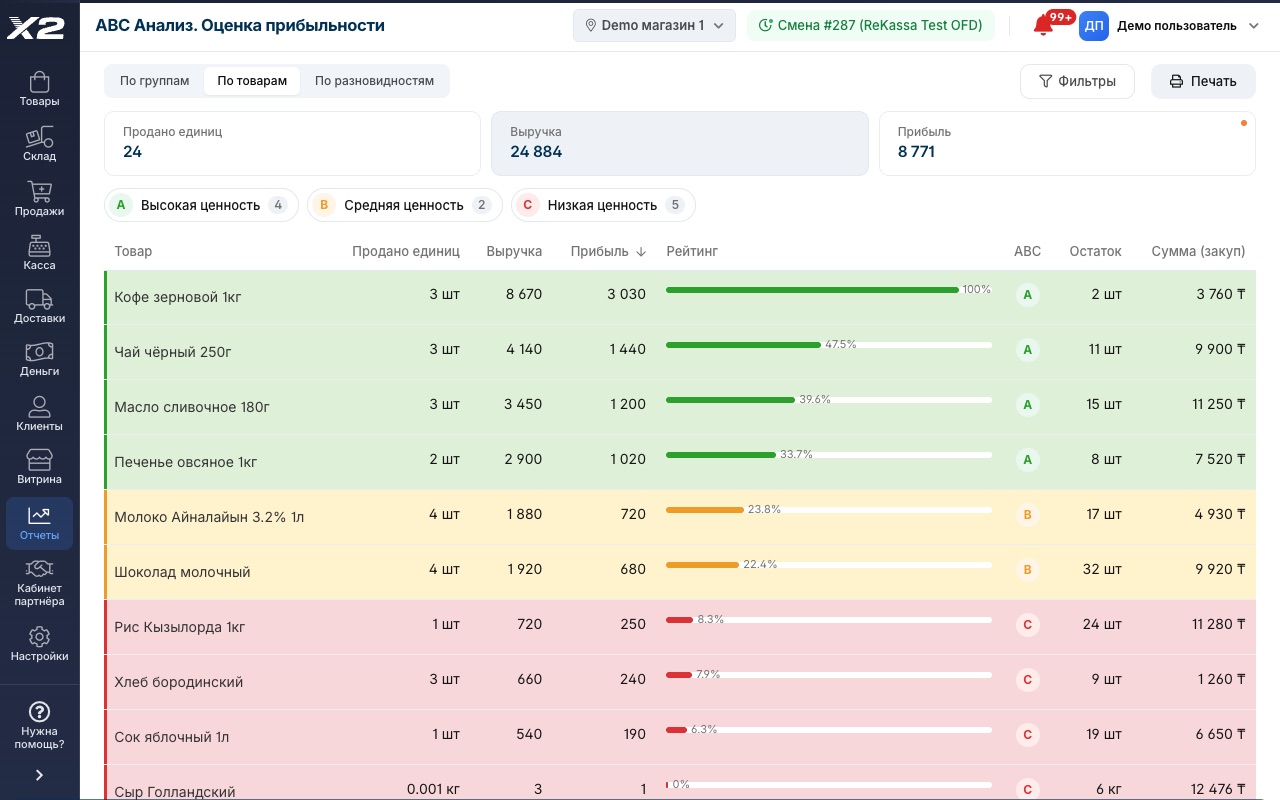Open the Demo магазин 1 store dropdown
Screen dimensions: 1280x800
click(654, 25)
